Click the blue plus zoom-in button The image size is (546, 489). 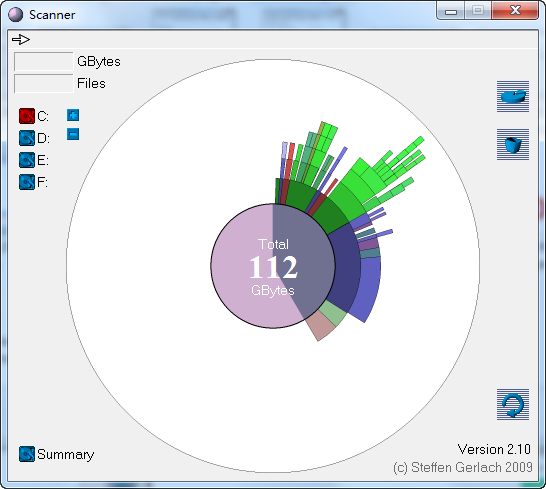click(73, 115)
